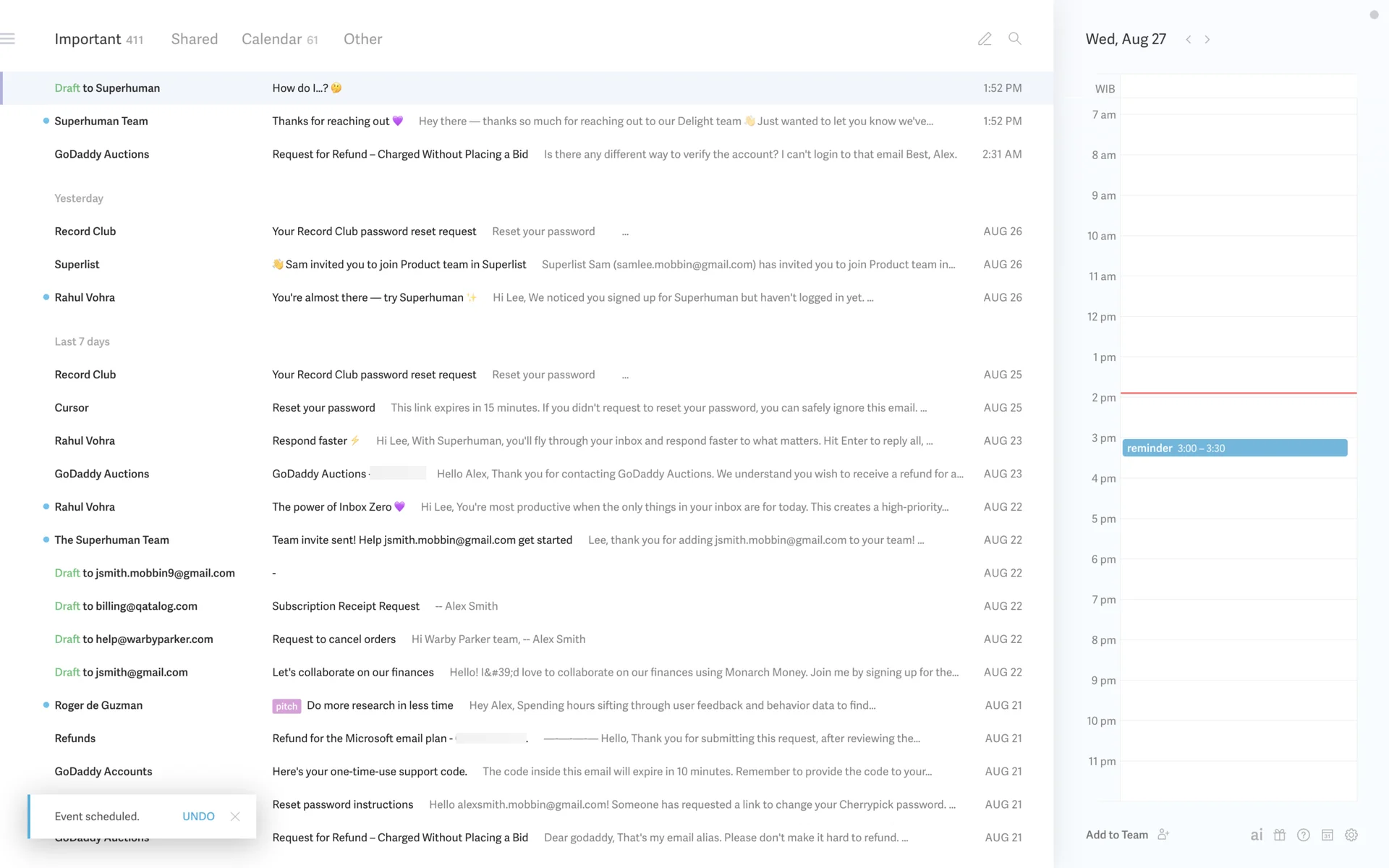Click the gift referral icon
Image resolution: width=1389 pixels, height=868 pixels.
point(1280,835)
